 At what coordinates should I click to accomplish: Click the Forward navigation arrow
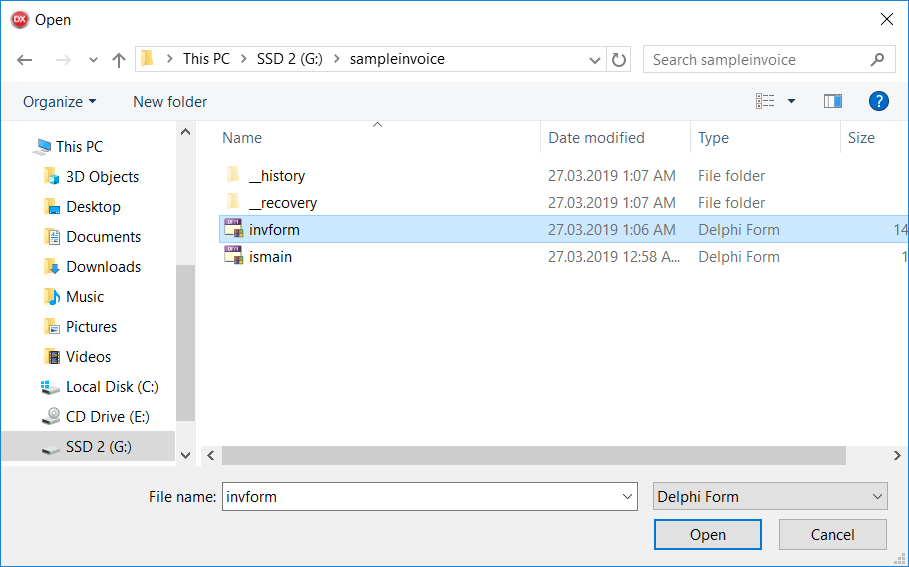tap(63, 59)
